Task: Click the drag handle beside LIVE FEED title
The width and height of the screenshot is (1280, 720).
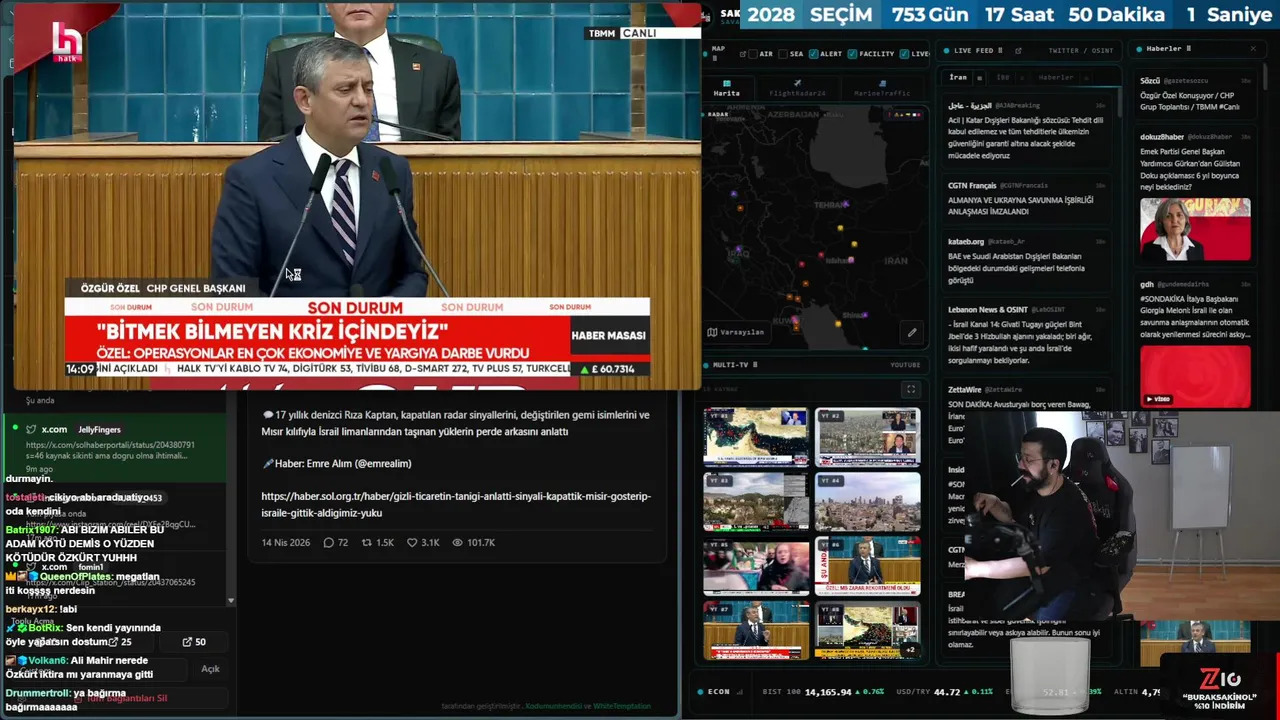Action: coord(1001,50)
